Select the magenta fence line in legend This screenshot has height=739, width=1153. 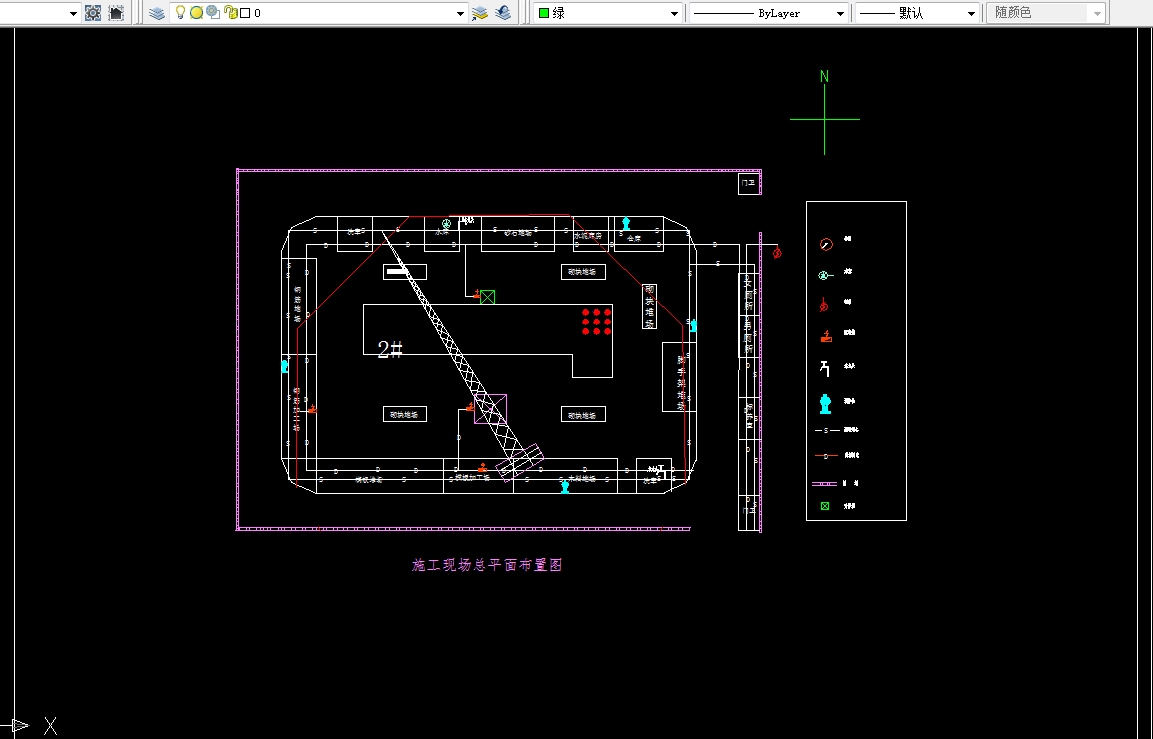824,484
